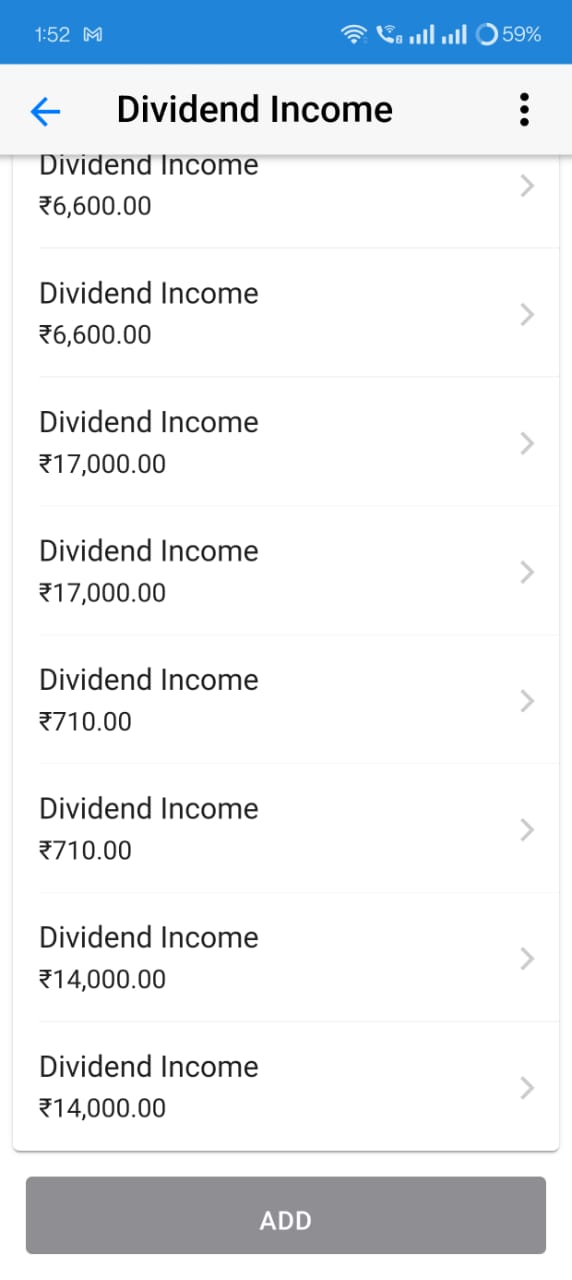Tap the Wi-Fi calling phone icon
This screenshot has height=1280, width=572.
pos(388,35)
